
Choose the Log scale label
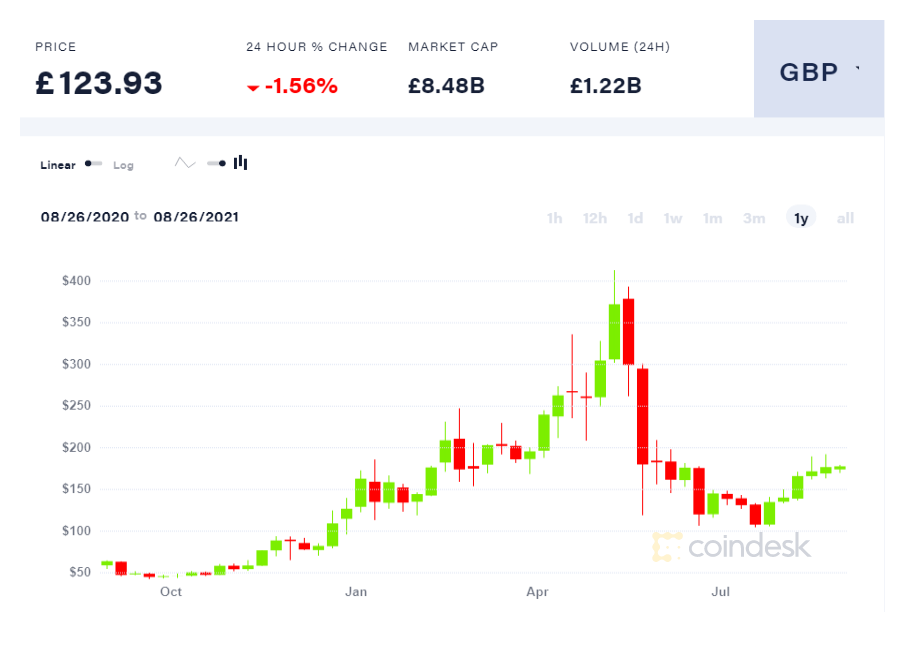pos(123,165)
